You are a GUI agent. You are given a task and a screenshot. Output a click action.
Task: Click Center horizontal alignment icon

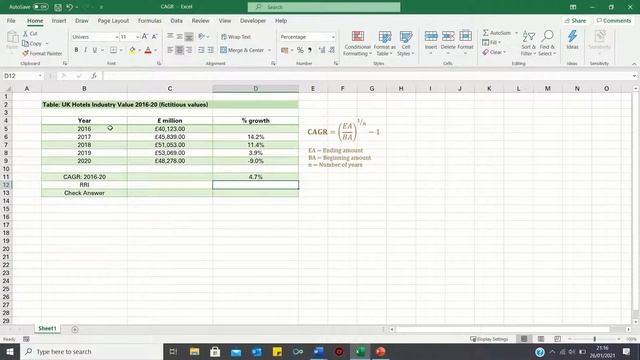180,50
